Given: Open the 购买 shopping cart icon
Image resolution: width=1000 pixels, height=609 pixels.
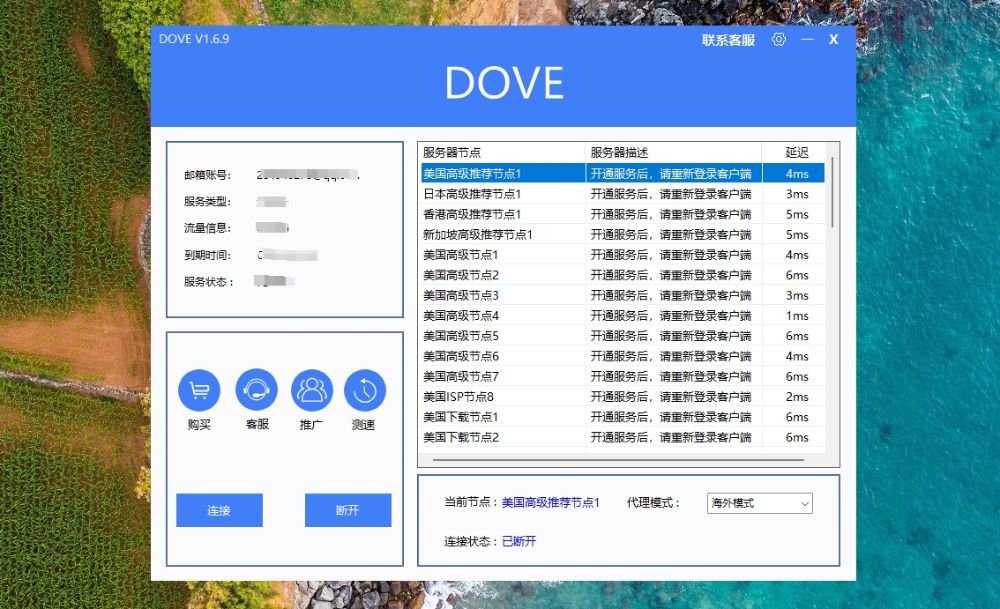Looking at the screenshot, I should (199, 390).
